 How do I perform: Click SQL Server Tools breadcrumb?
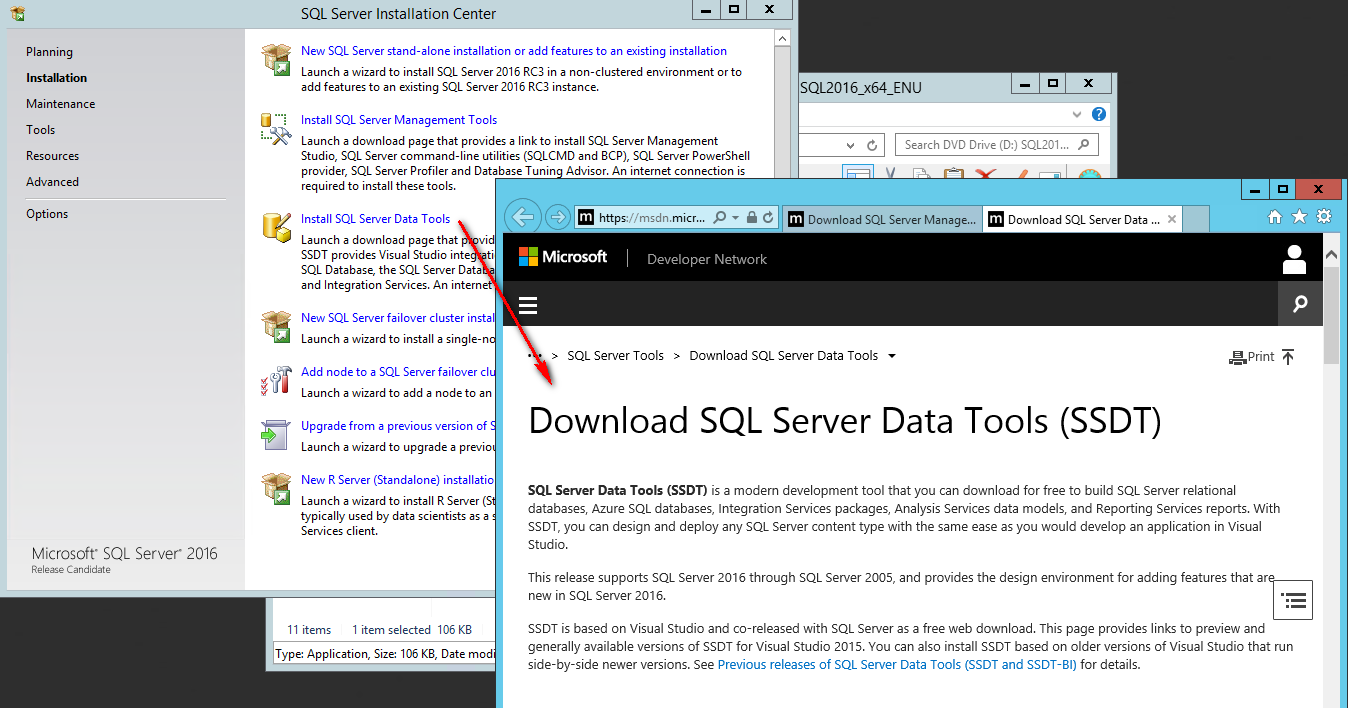click(x=615, y=356)
